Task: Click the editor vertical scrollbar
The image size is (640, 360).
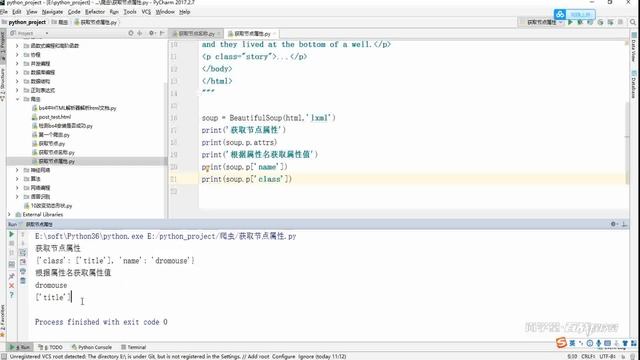Action: point(627,143)
